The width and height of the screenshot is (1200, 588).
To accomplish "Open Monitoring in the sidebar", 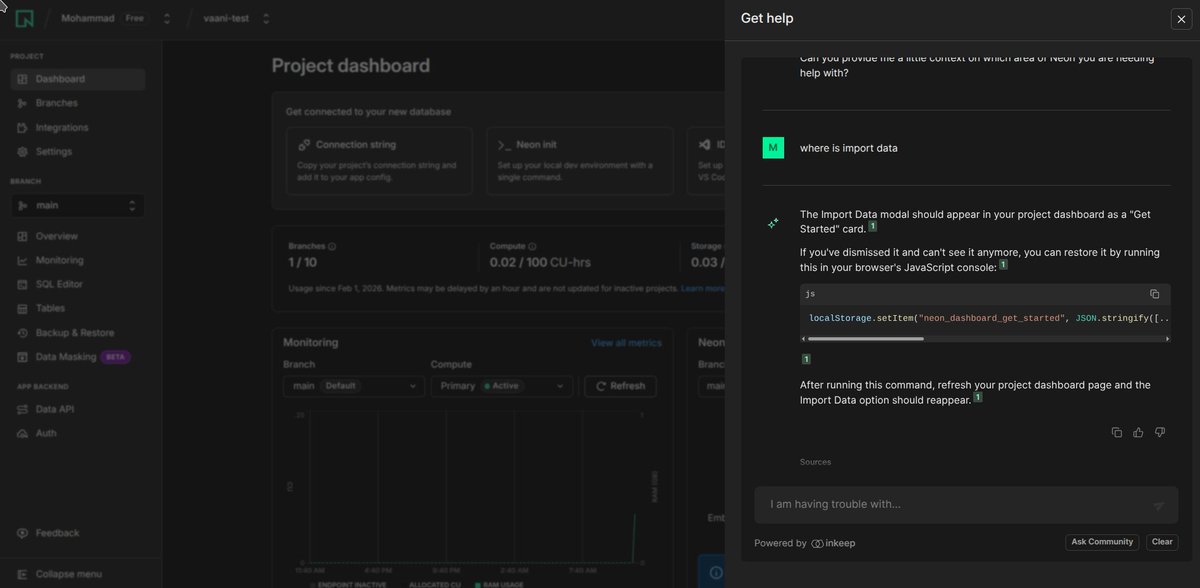I will (77, 260).
